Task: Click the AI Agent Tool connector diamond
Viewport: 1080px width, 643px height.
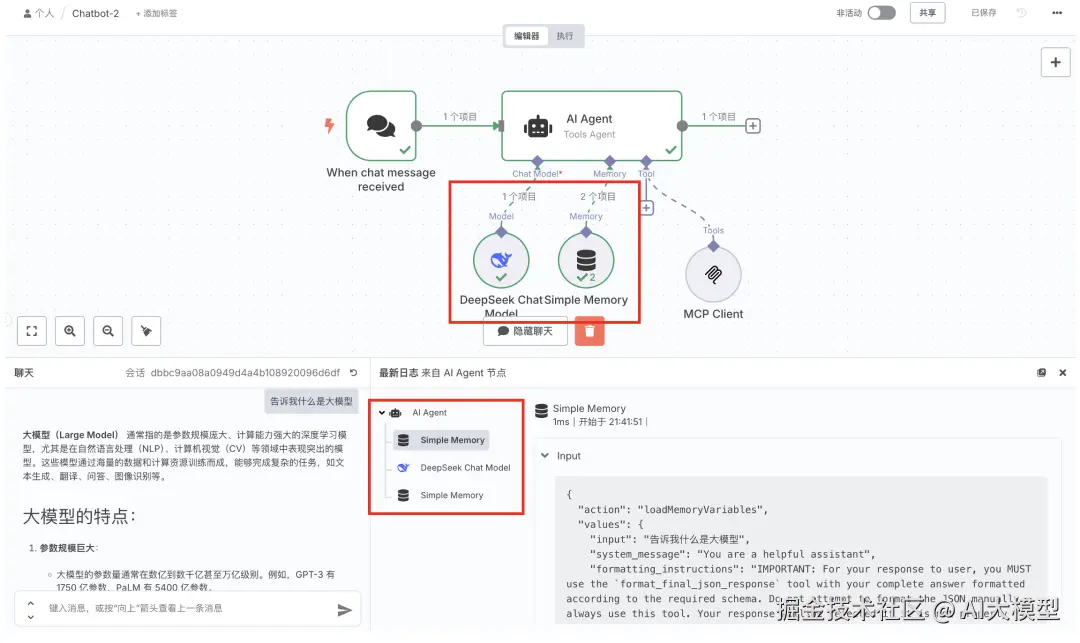Action: [x=646, y=161]
